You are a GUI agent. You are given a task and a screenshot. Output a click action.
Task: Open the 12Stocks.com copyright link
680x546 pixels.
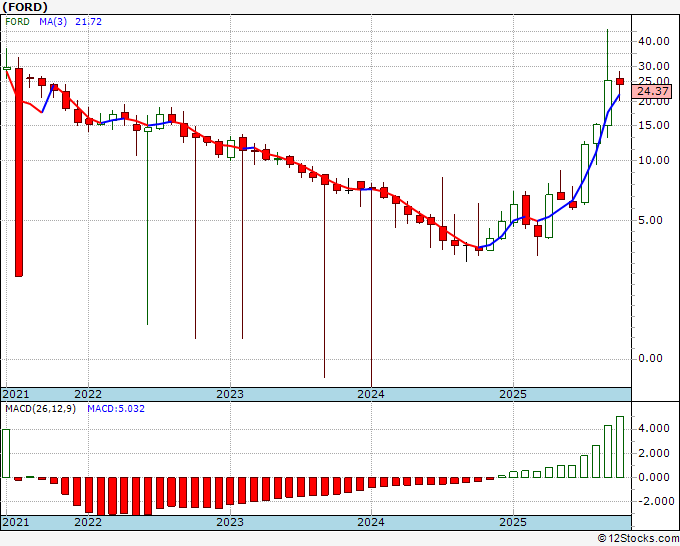(x=638, y=539)
